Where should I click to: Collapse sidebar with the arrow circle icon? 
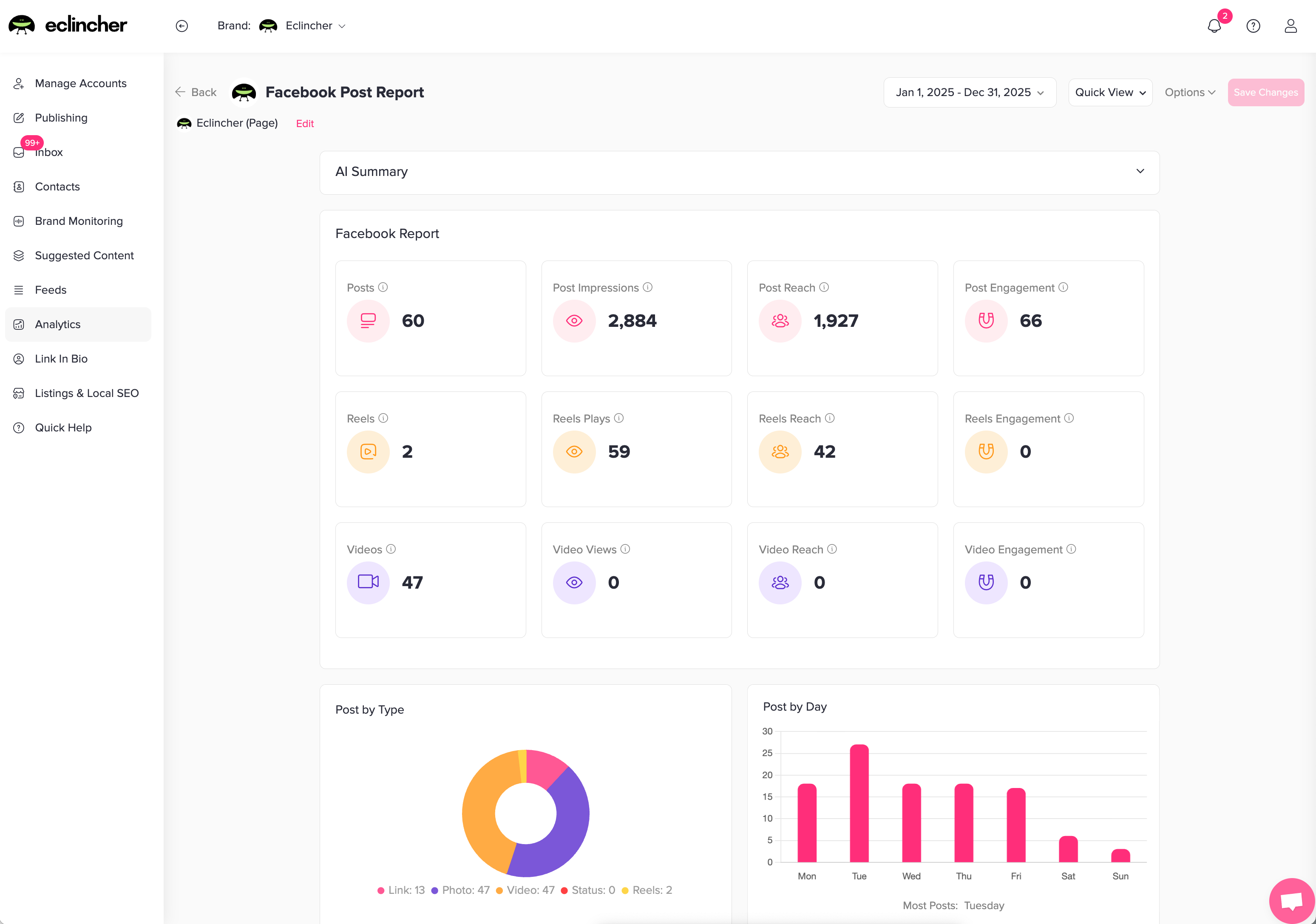click(x=182, y=26)
